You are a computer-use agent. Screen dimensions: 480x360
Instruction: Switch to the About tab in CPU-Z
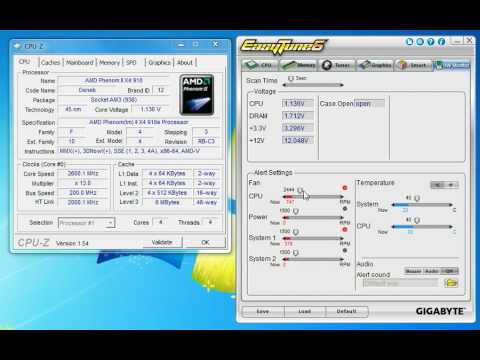[185, 62]
